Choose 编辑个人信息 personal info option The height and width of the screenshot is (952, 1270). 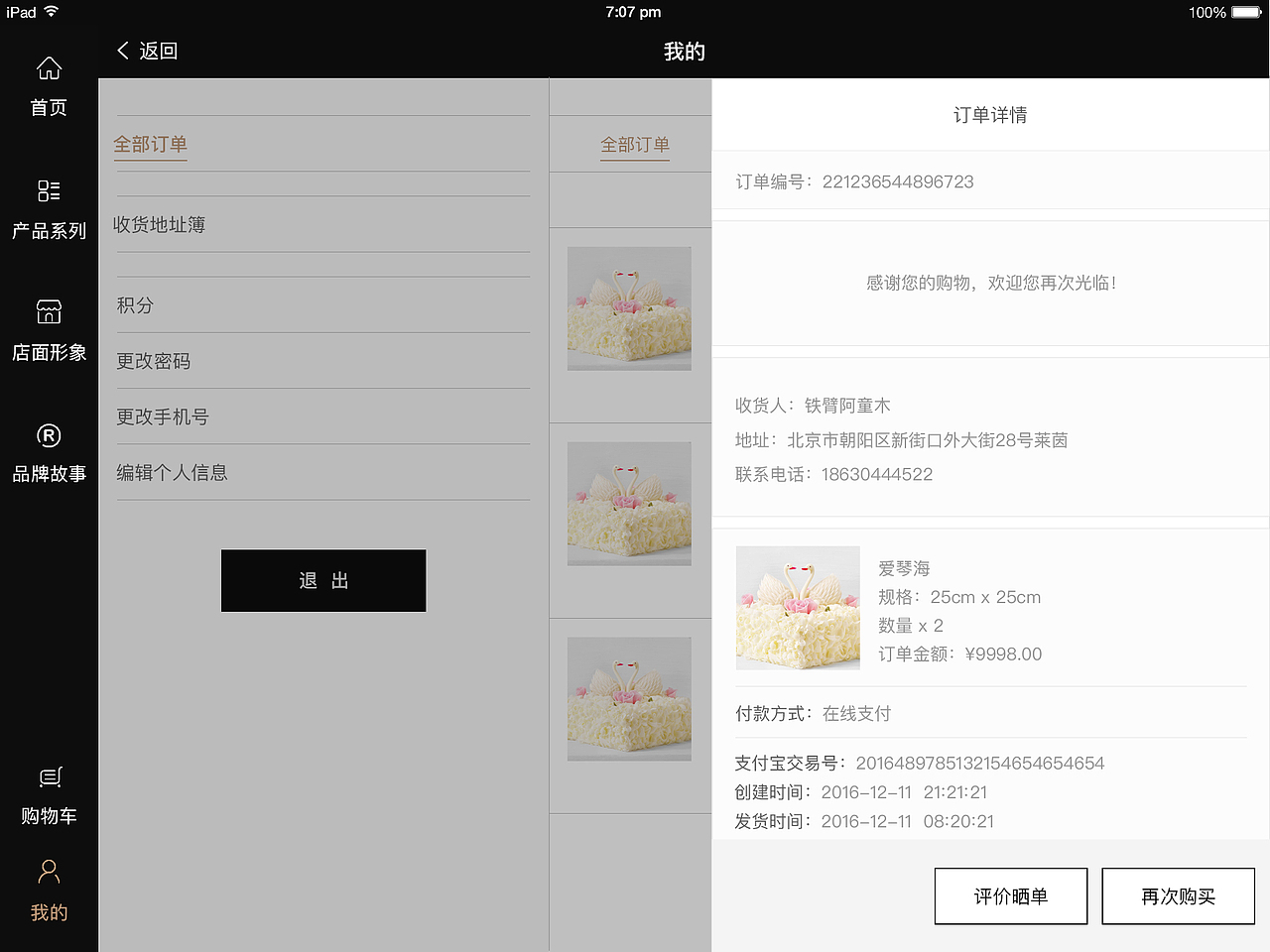click(x=172, y=473)
